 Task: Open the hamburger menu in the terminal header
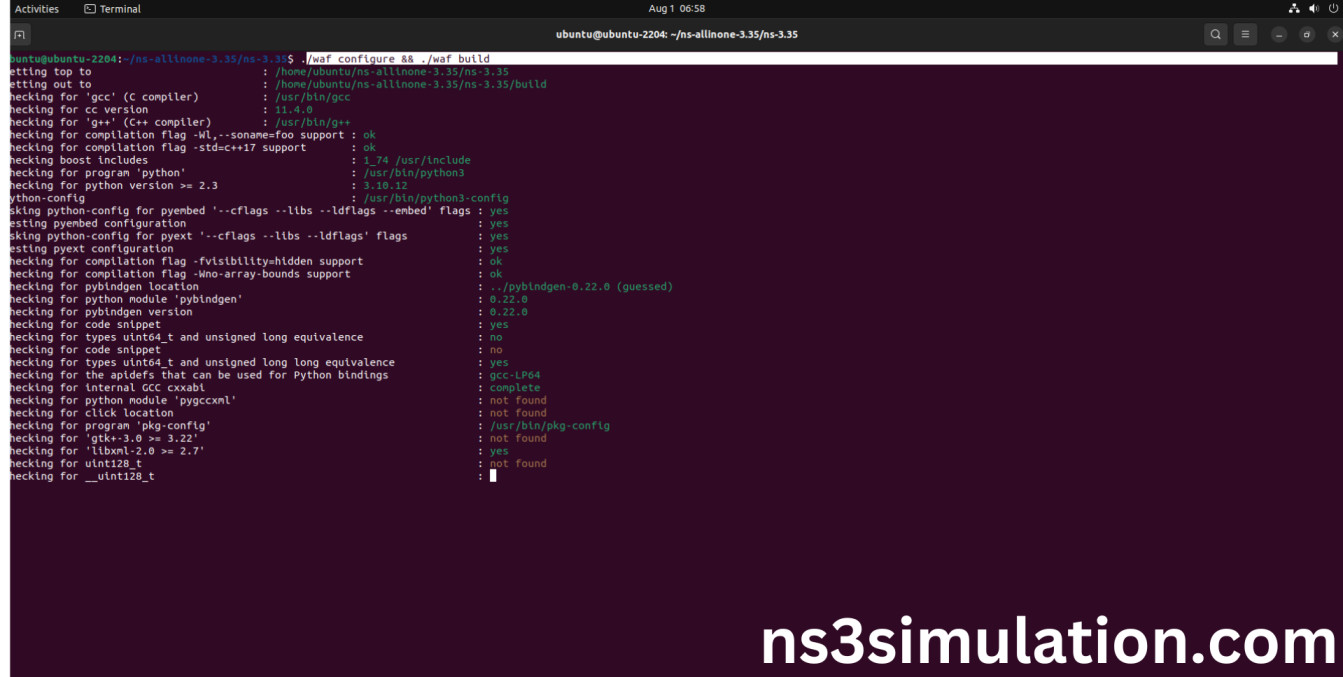[x=1244, y=33]
